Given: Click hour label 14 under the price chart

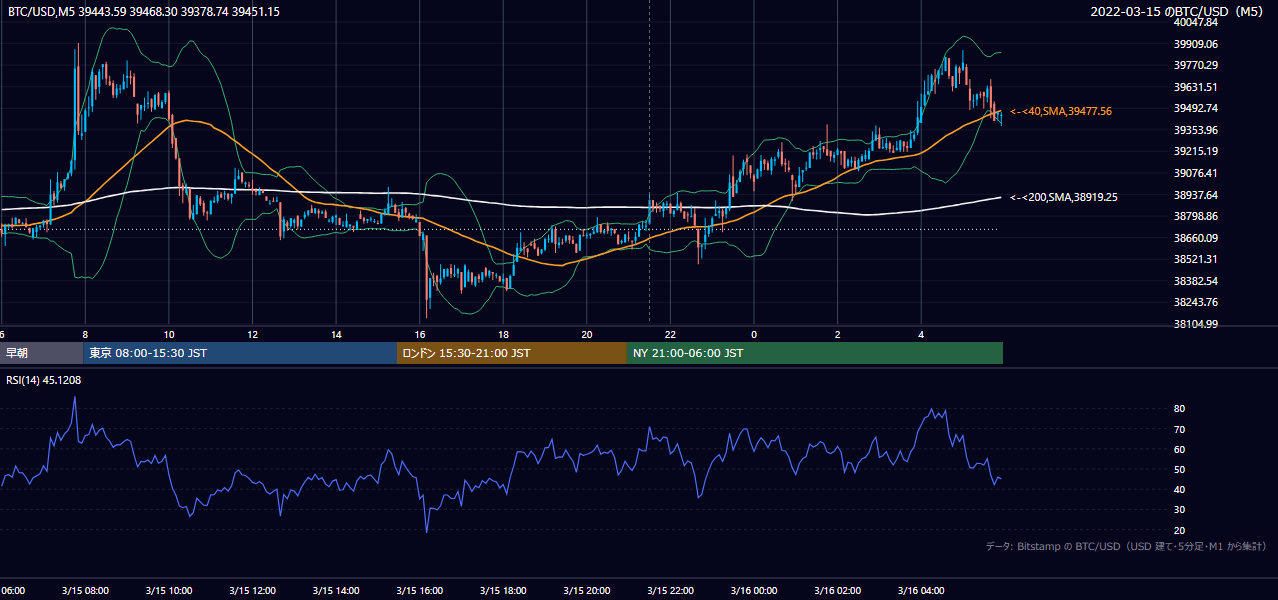Looking at the screenshot, I should pos(336,335).
